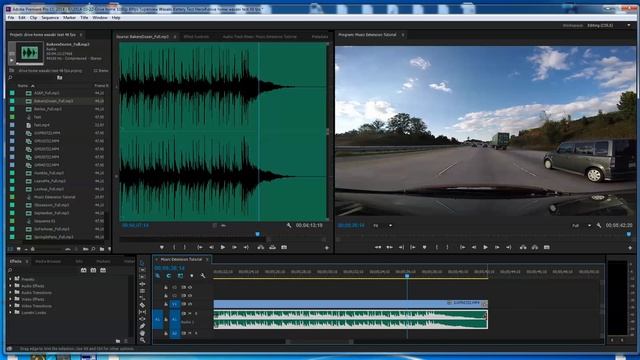Click Insert button in Source monitor
The image size is (640, 360).
tap(260, 247)
